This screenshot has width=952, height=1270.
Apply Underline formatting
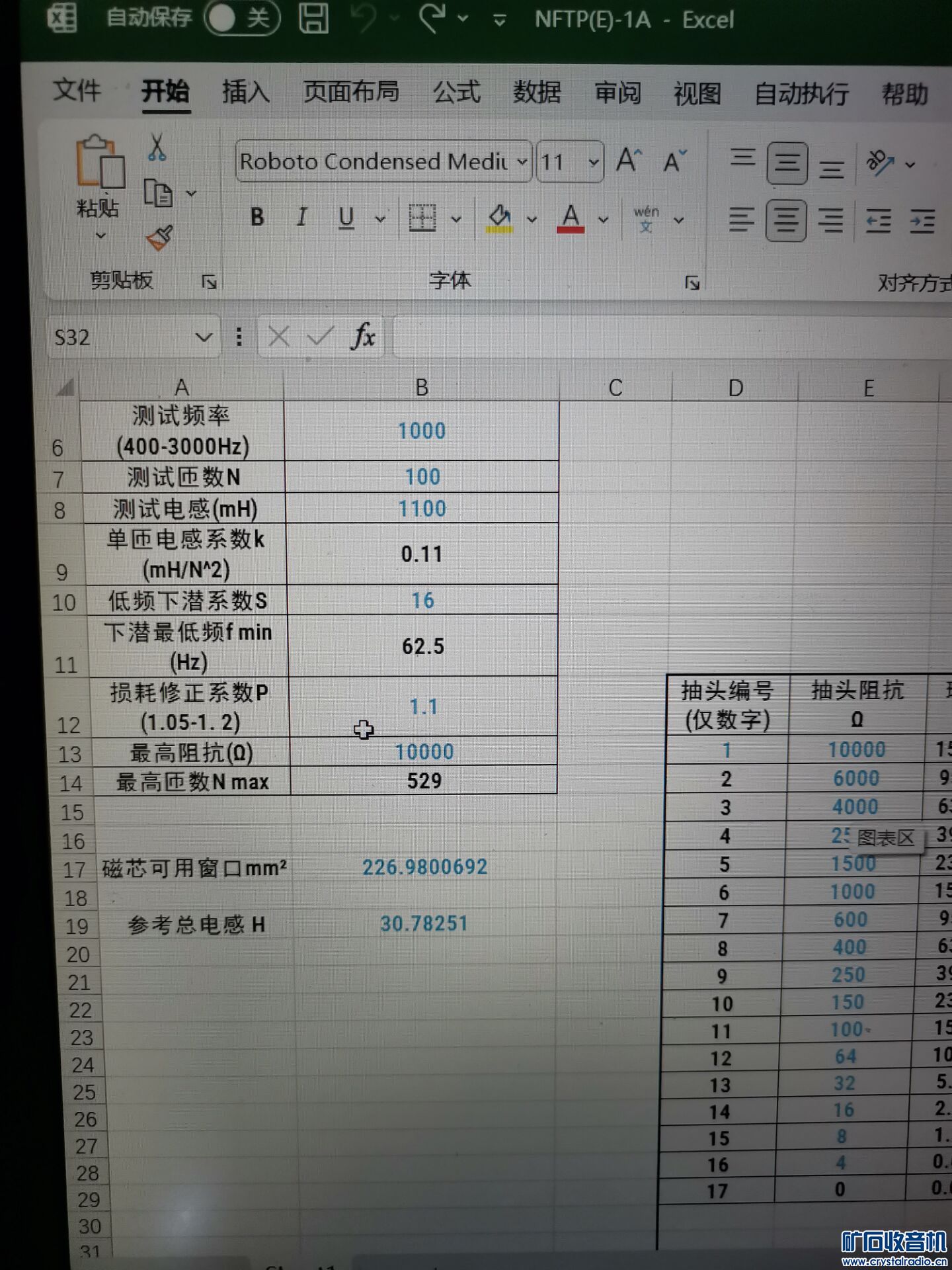click(346, 218)
